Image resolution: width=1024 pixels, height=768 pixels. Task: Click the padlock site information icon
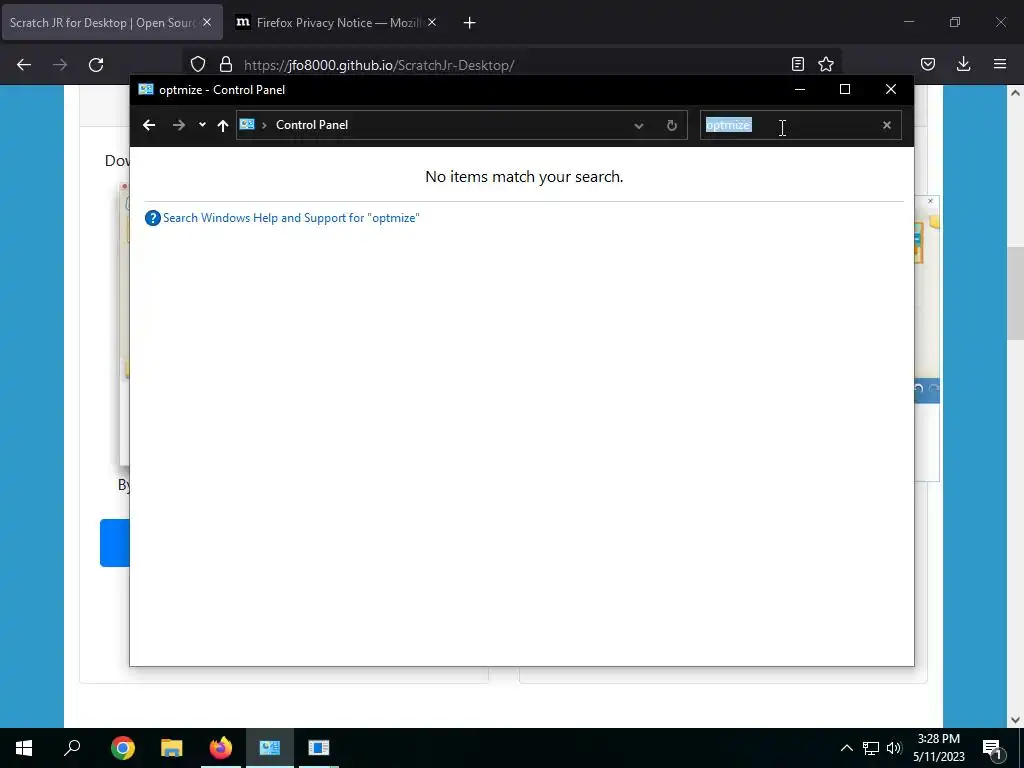coord(226,64)
